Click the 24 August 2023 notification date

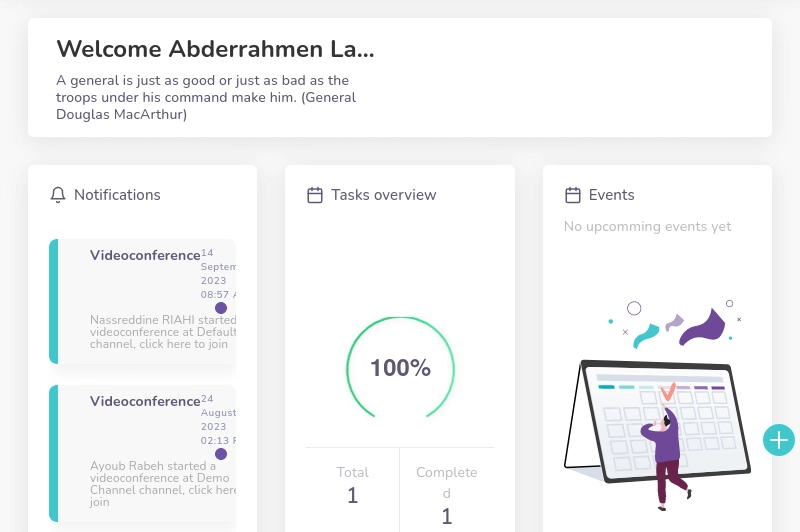coord(218,420)
